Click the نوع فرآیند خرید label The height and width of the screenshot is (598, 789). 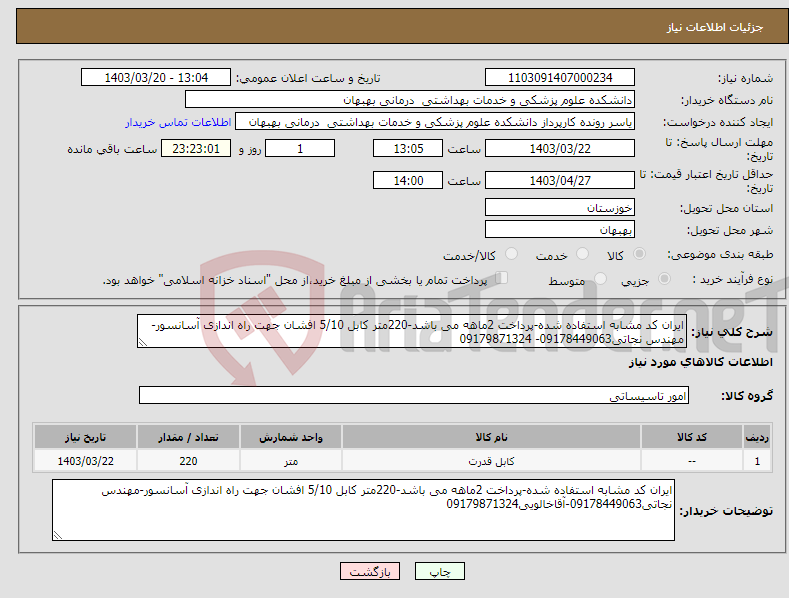(x=732, y=279)
